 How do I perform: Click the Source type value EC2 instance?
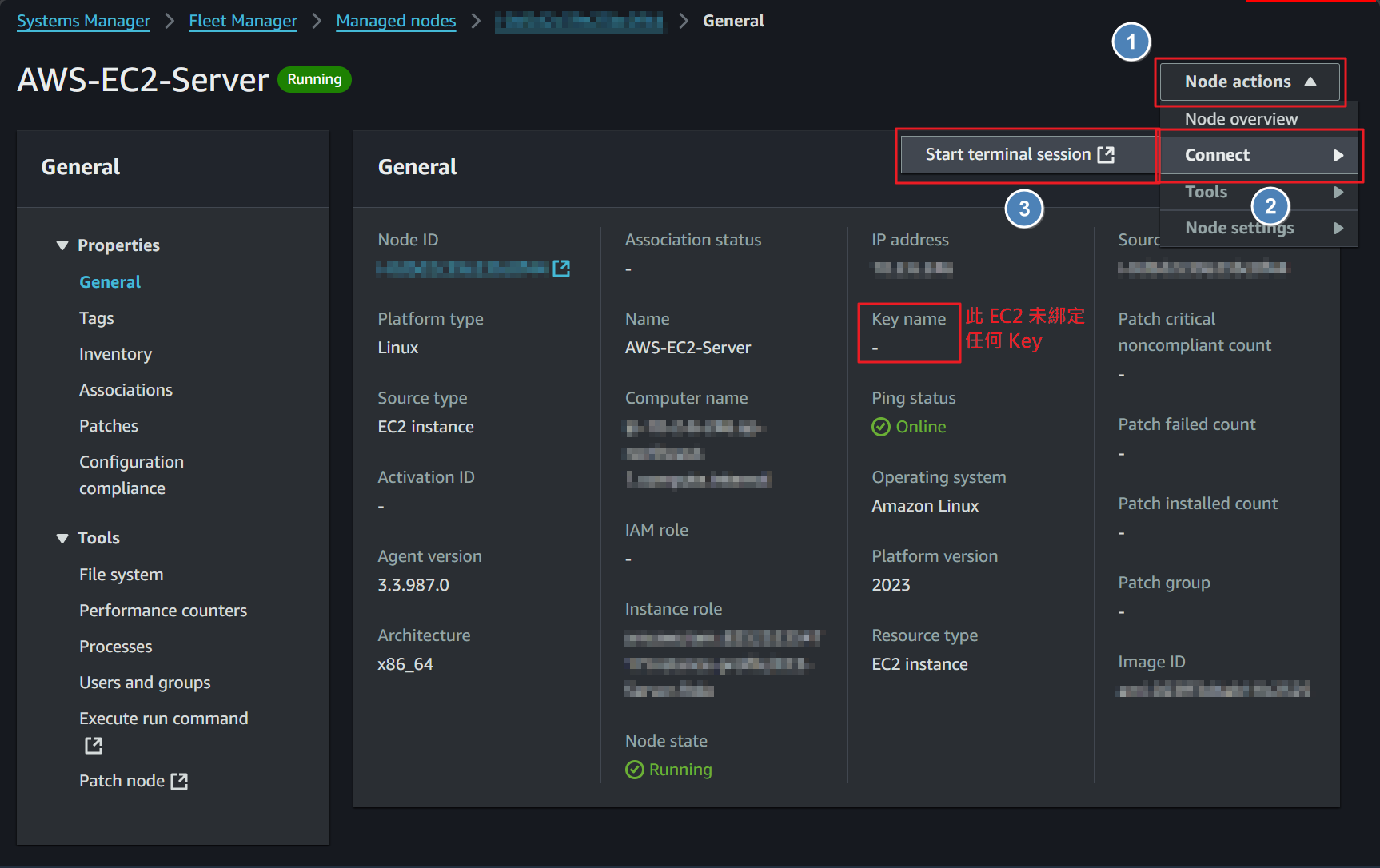click(425, 427)
